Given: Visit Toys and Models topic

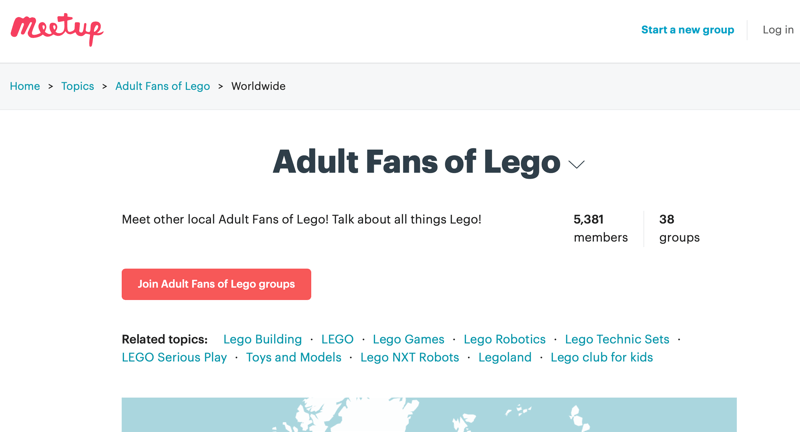Looking at the screenshot, I should [x=293, y=357].
